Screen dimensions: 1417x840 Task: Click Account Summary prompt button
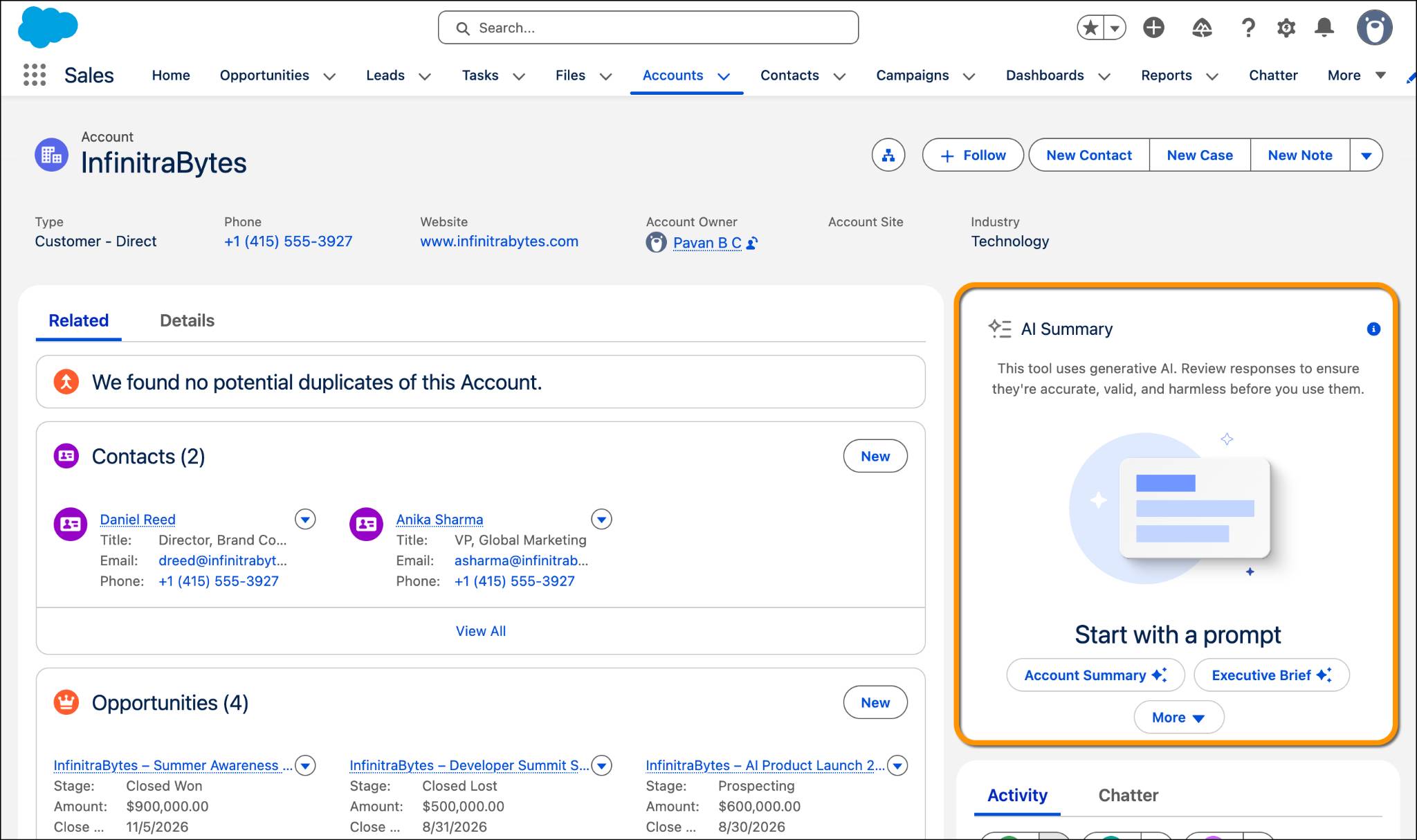coord(1095,675)
